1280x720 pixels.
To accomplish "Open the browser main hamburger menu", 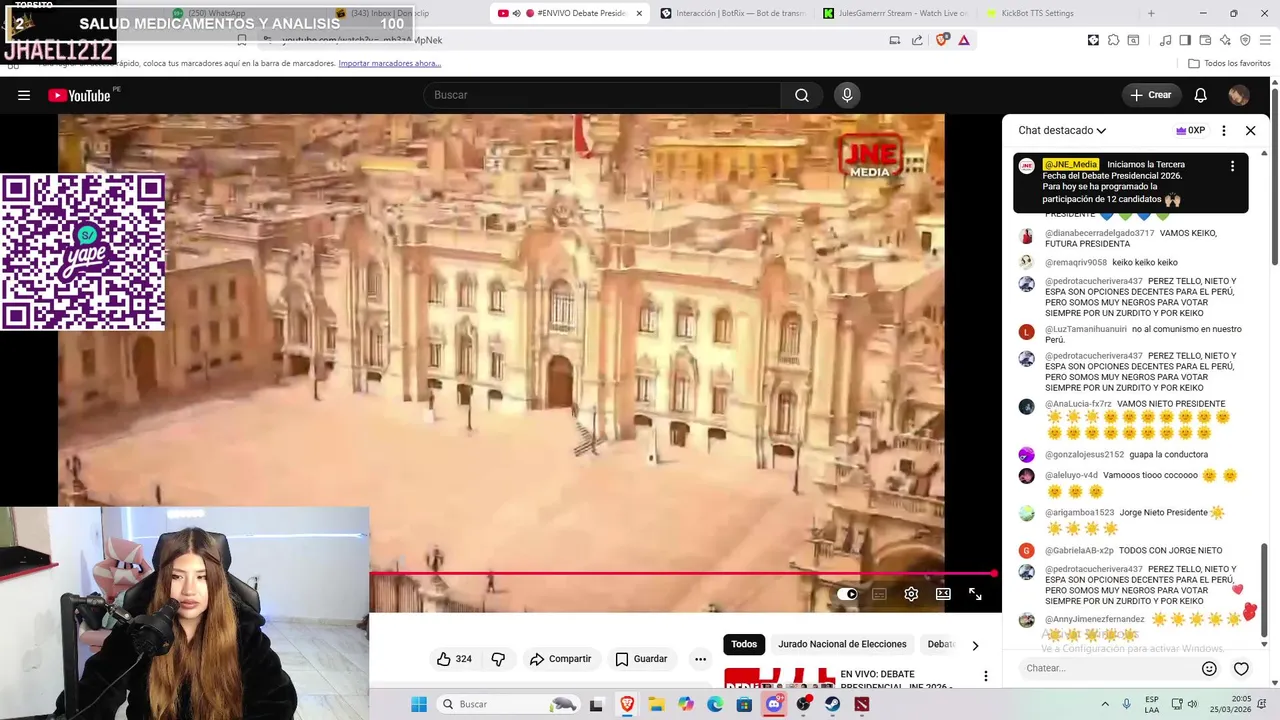I will [x=1265, y=40].
